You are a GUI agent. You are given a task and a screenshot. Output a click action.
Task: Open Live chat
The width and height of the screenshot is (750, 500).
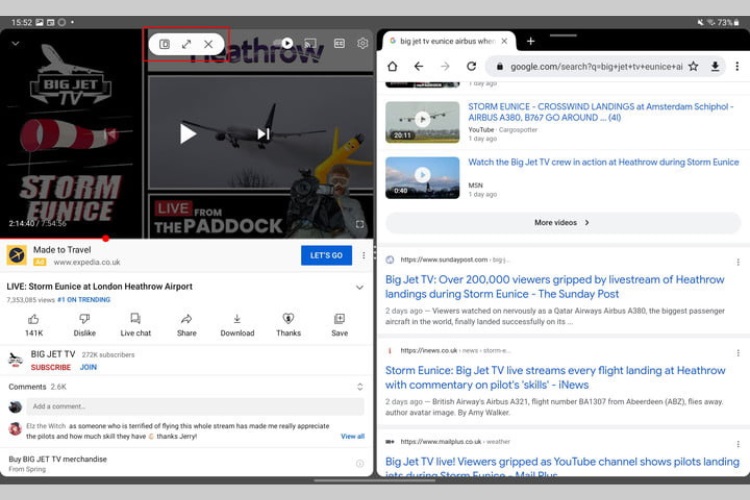pyautogui.click(x=135, y=325)
